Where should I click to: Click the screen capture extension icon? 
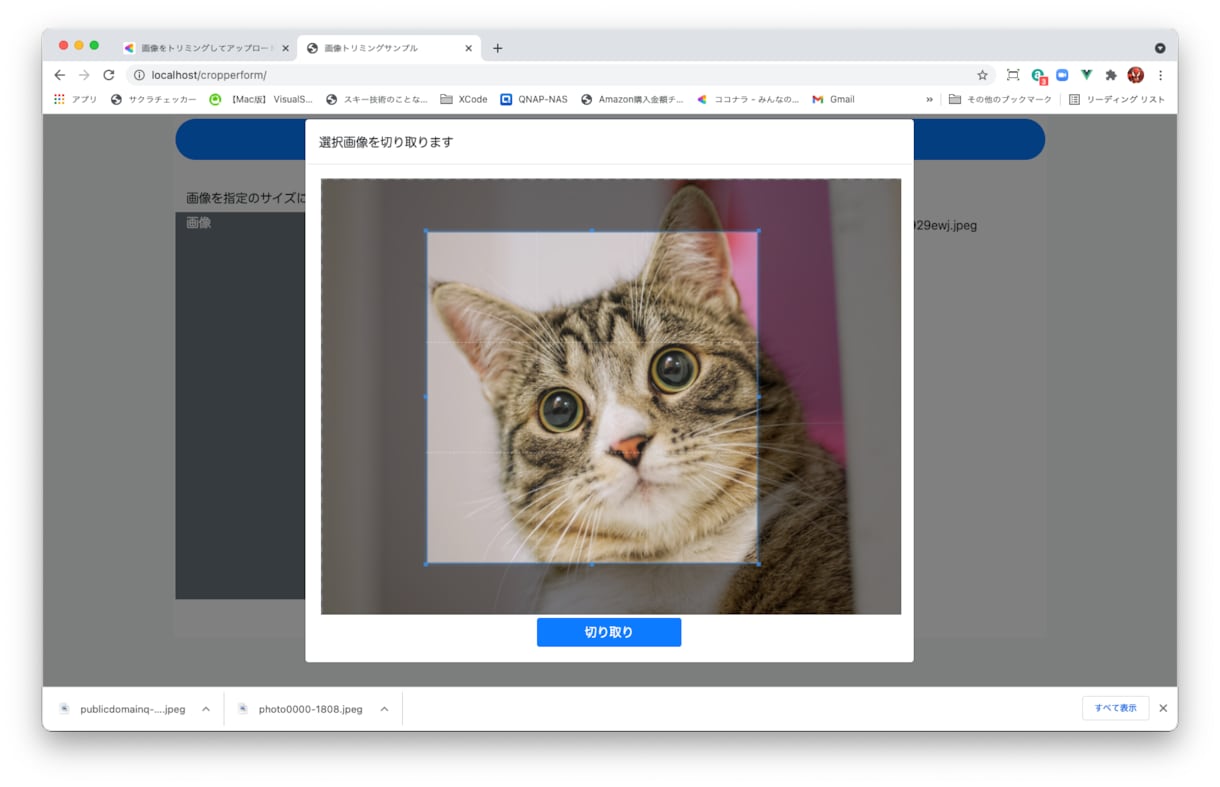click(1013, 75)
